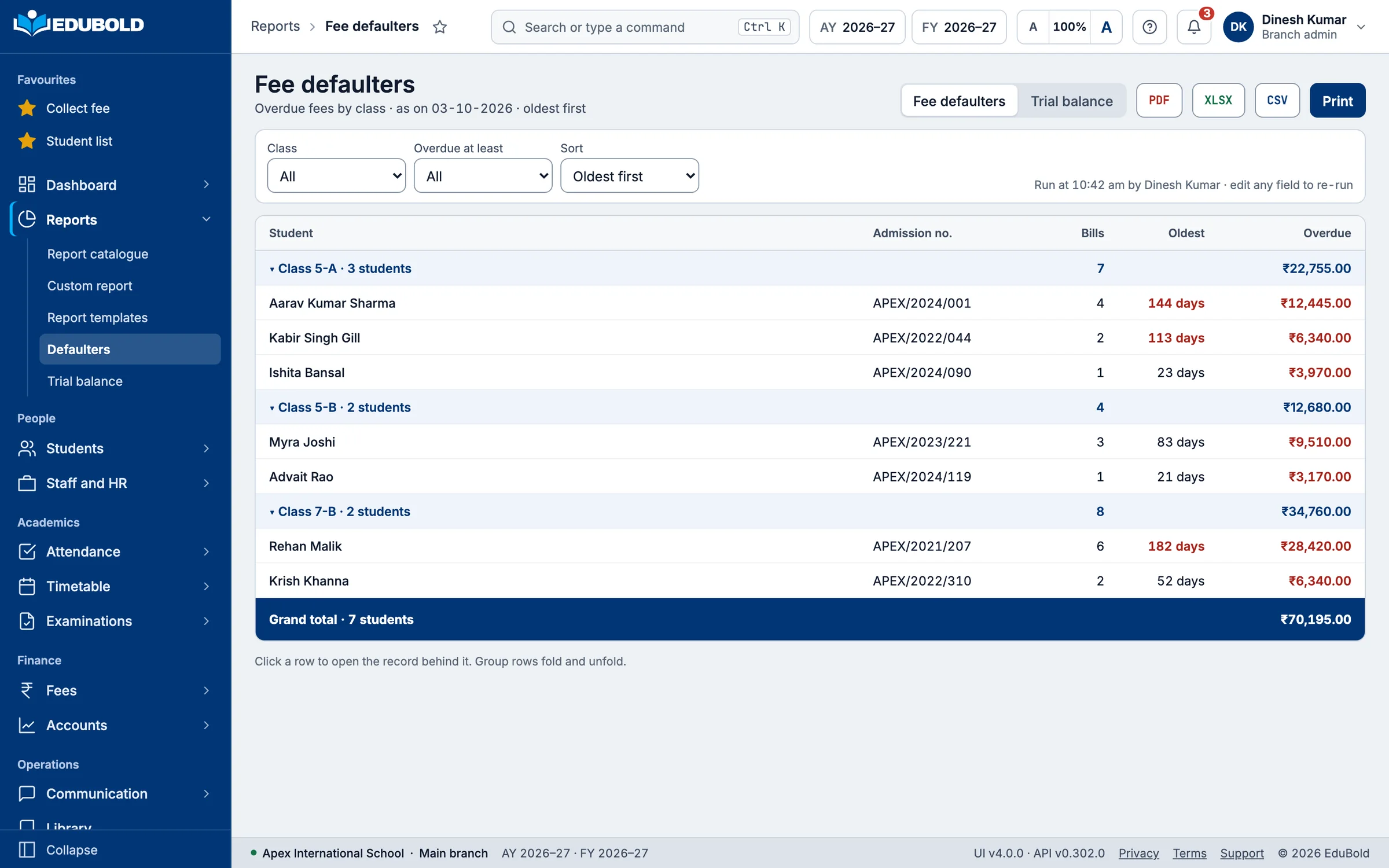
Task: Click the Timetable calendar icon
Action: [27, 586]
